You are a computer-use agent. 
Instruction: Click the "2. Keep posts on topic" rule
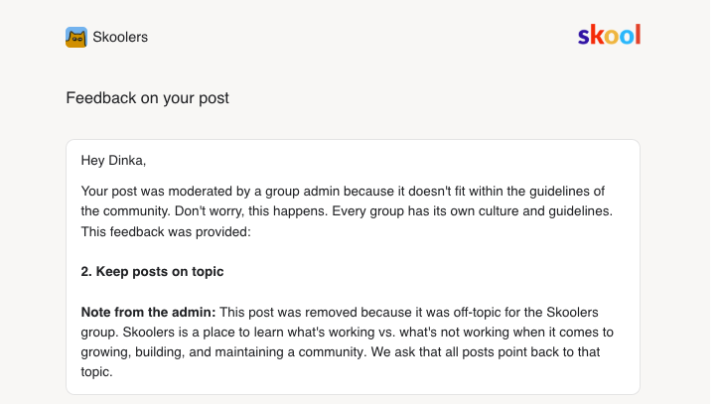[x=152, y=271]
